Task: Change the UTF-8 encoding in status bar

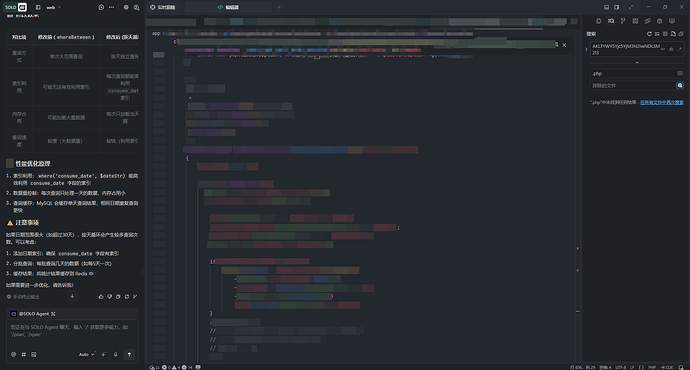Action: point(620,367)
